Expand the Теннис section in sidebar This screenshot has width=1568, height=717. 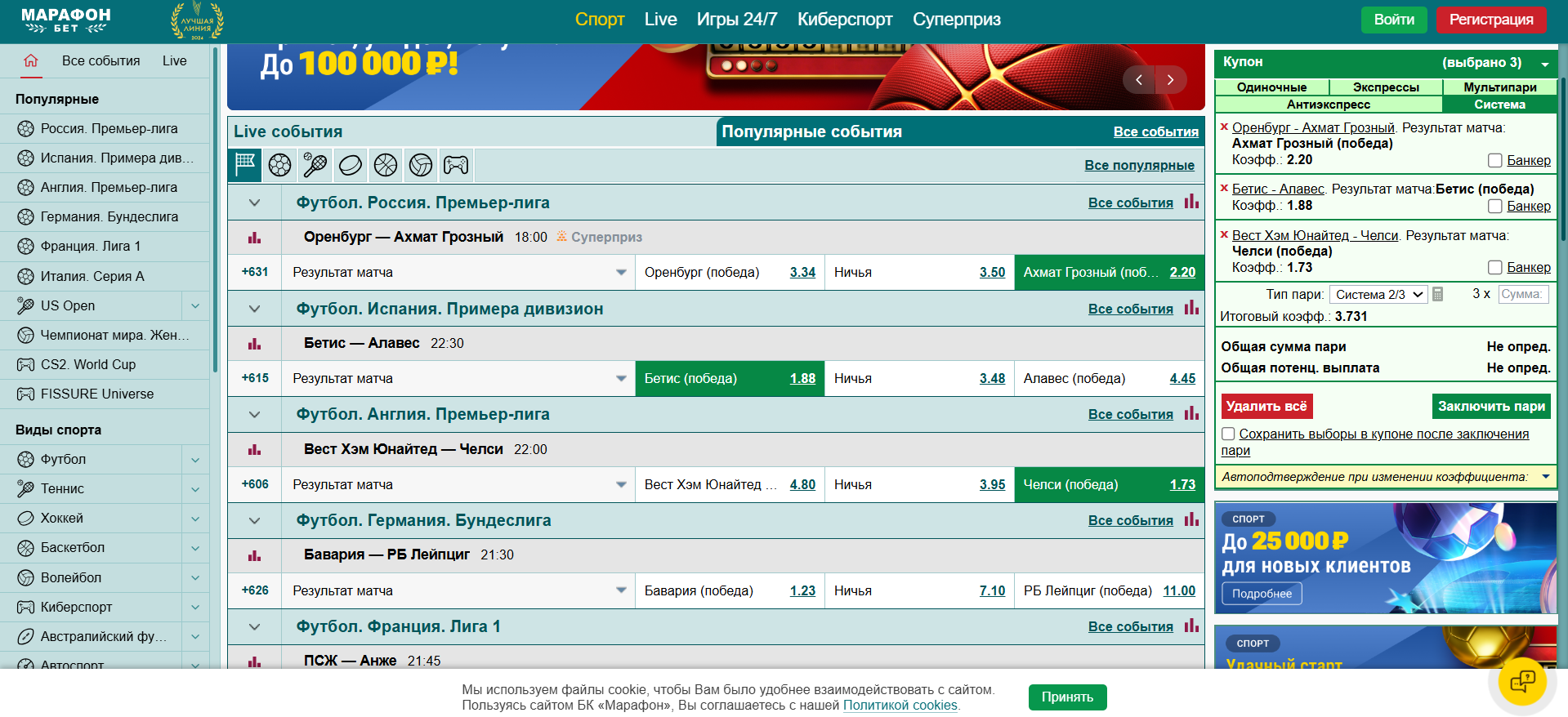coord(195,489)
